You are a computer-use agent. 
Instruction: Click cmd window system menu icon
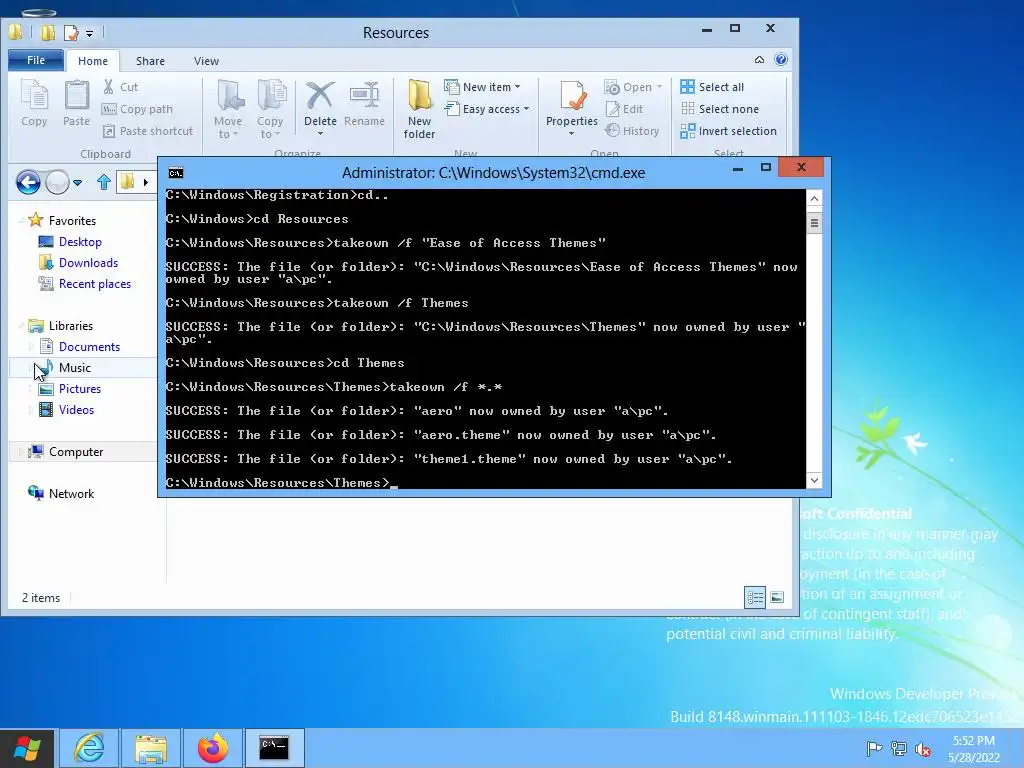coord(176,173)
